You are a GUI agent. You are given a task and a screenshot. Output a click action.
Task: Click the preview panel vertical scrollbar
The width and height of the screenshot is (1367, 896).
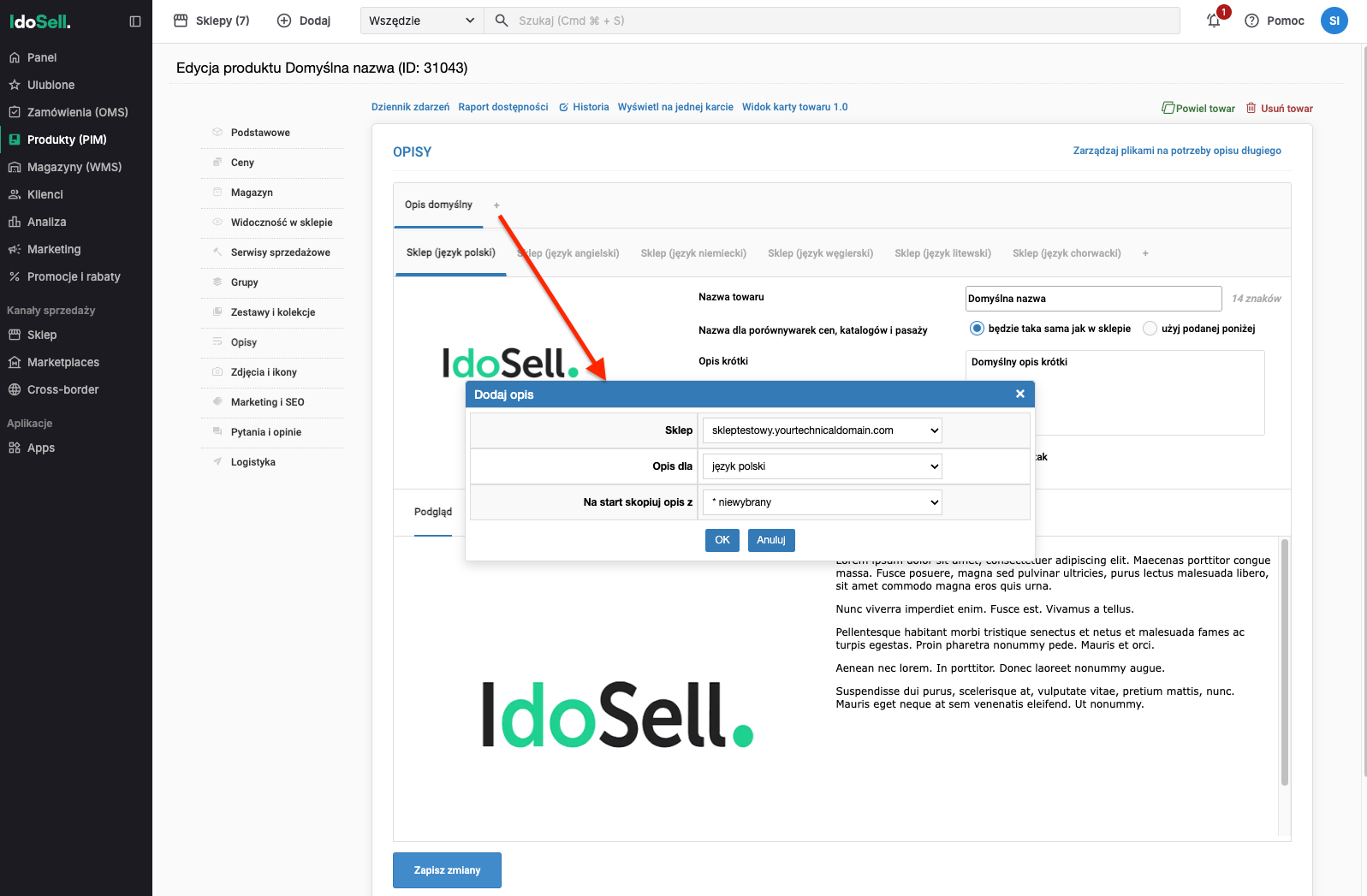1284,662
